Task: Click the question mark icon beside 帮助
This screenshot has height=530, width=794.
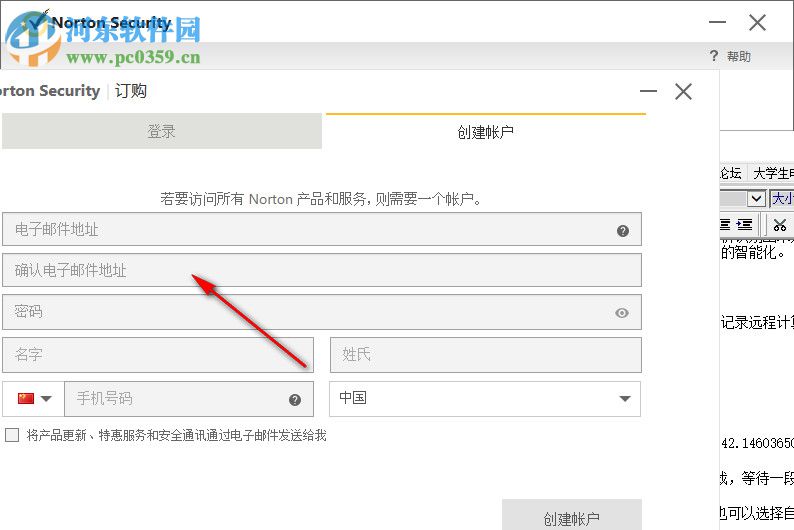Action: [714, 56]
